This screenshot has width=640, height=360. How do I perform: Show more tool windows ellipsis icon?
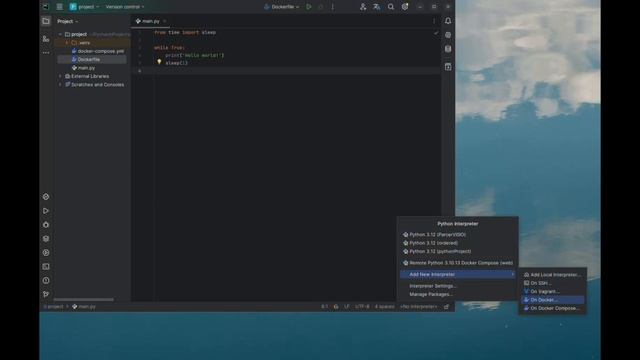(46, 53)
